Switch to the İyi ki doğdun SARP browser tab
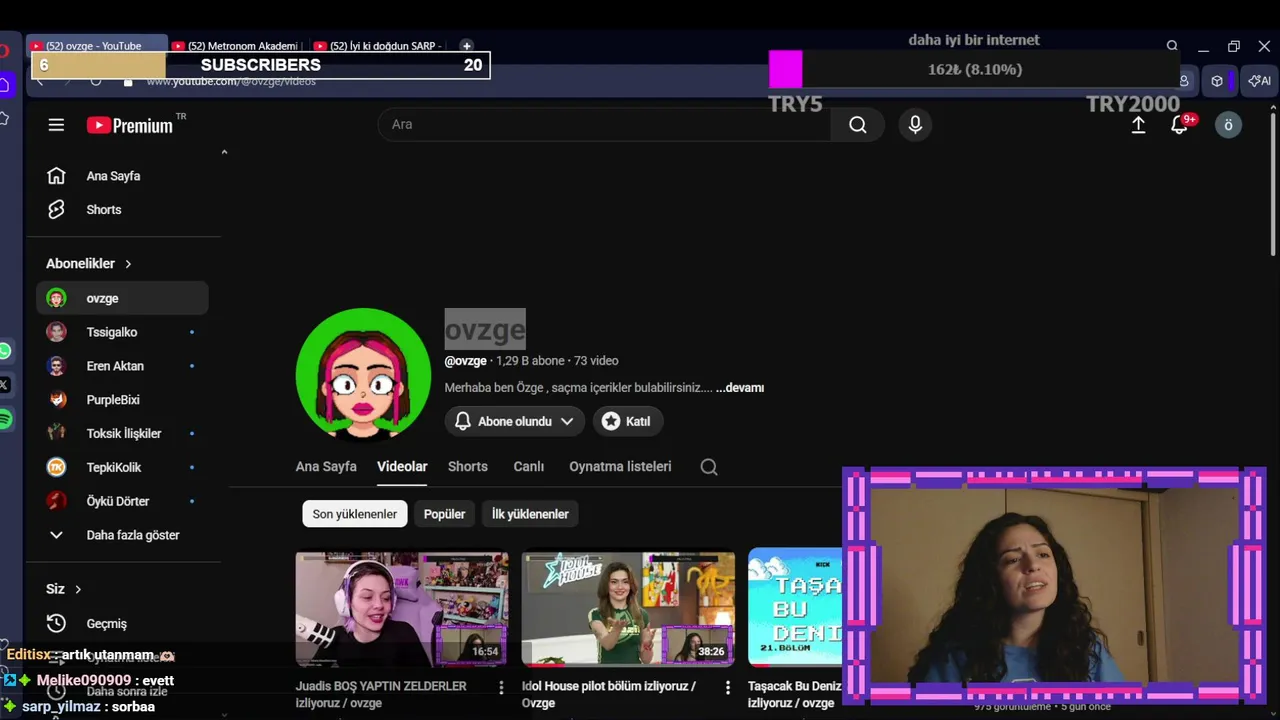 378,46
